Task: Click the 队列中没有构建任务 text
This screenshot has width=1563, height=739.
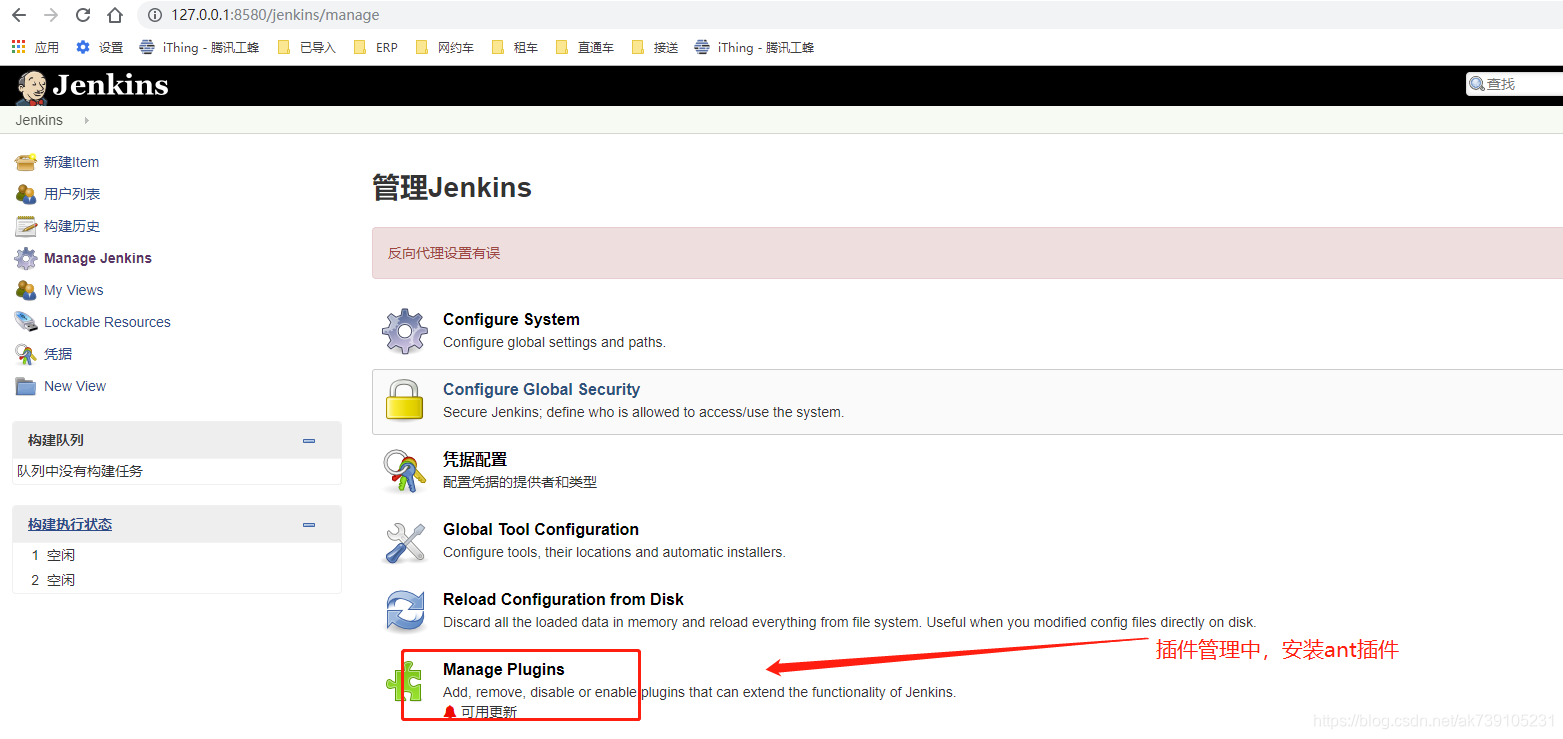Action: (80, 471)
